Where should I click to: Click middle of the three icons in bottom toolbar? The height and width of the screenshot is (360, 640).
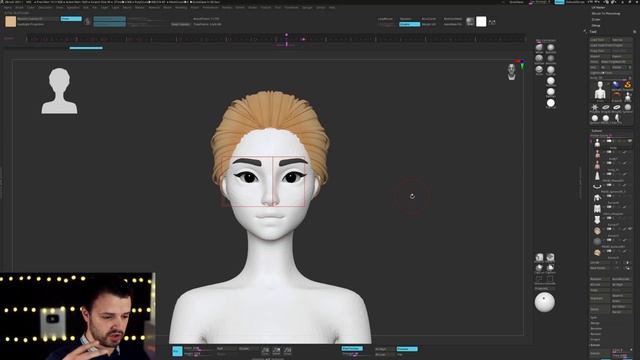click(276, 351)
